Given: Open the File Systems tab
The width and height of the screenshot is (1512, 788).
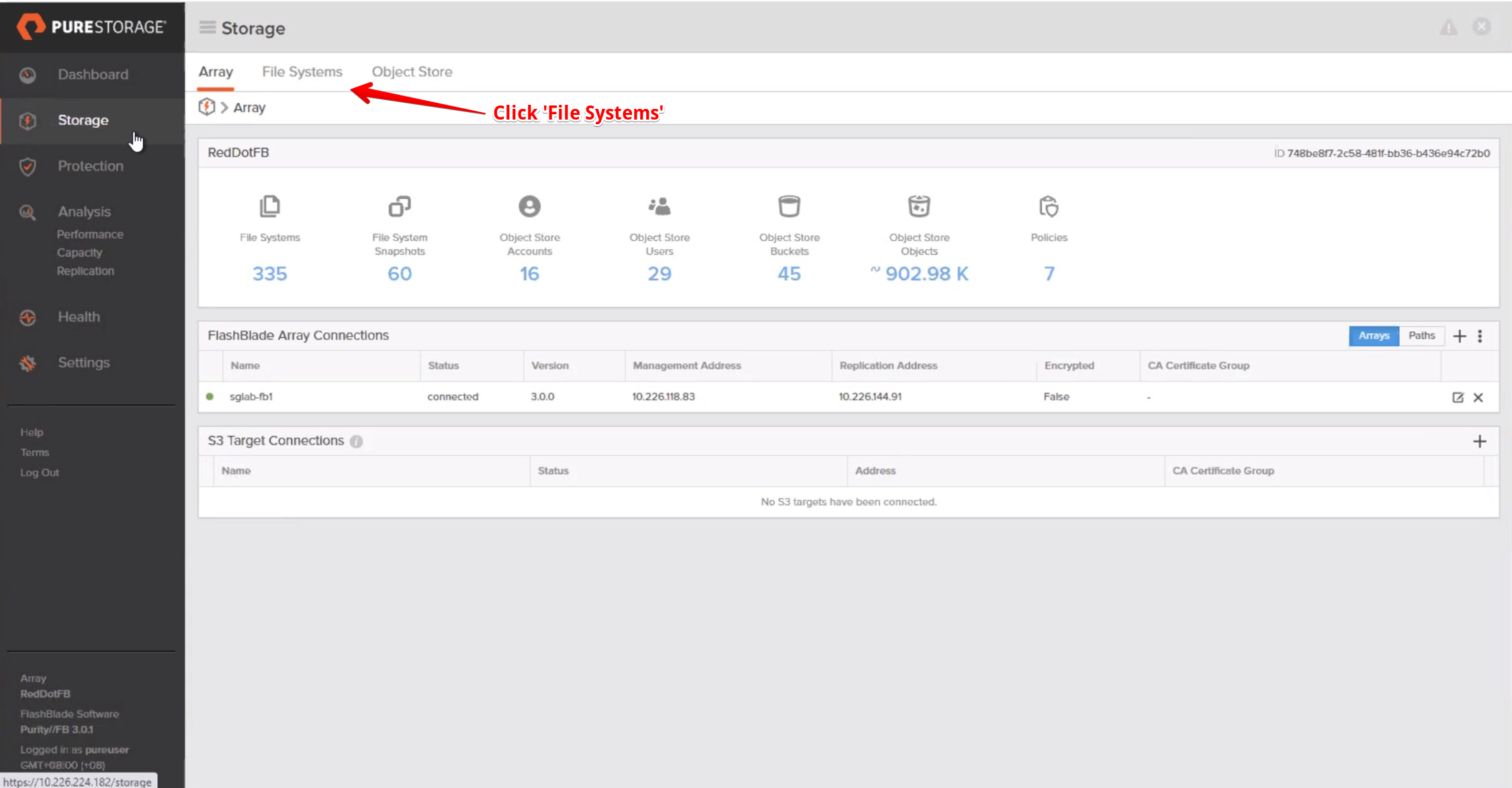Looking at the screenshot, I should pyautogui.click(x=302, y=72).
